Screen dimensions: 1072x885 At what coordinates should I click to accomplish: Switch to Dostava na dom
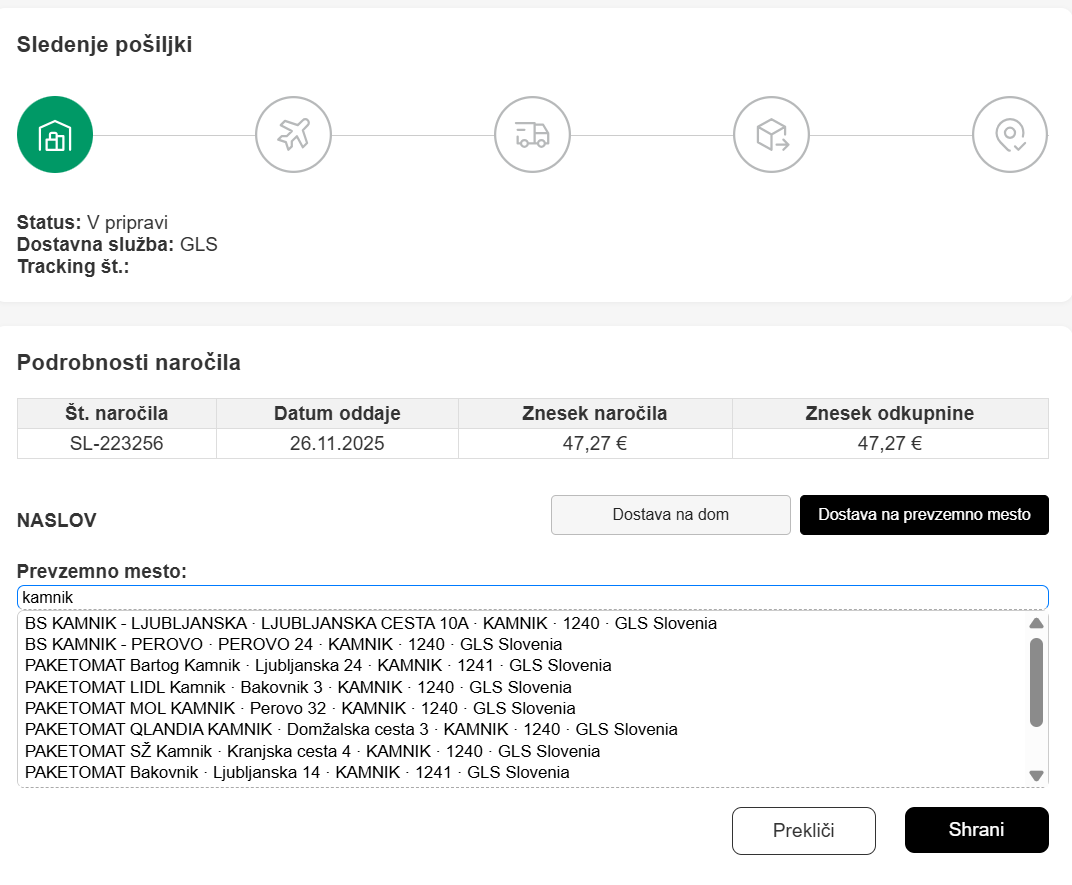(x=670, y=515)
